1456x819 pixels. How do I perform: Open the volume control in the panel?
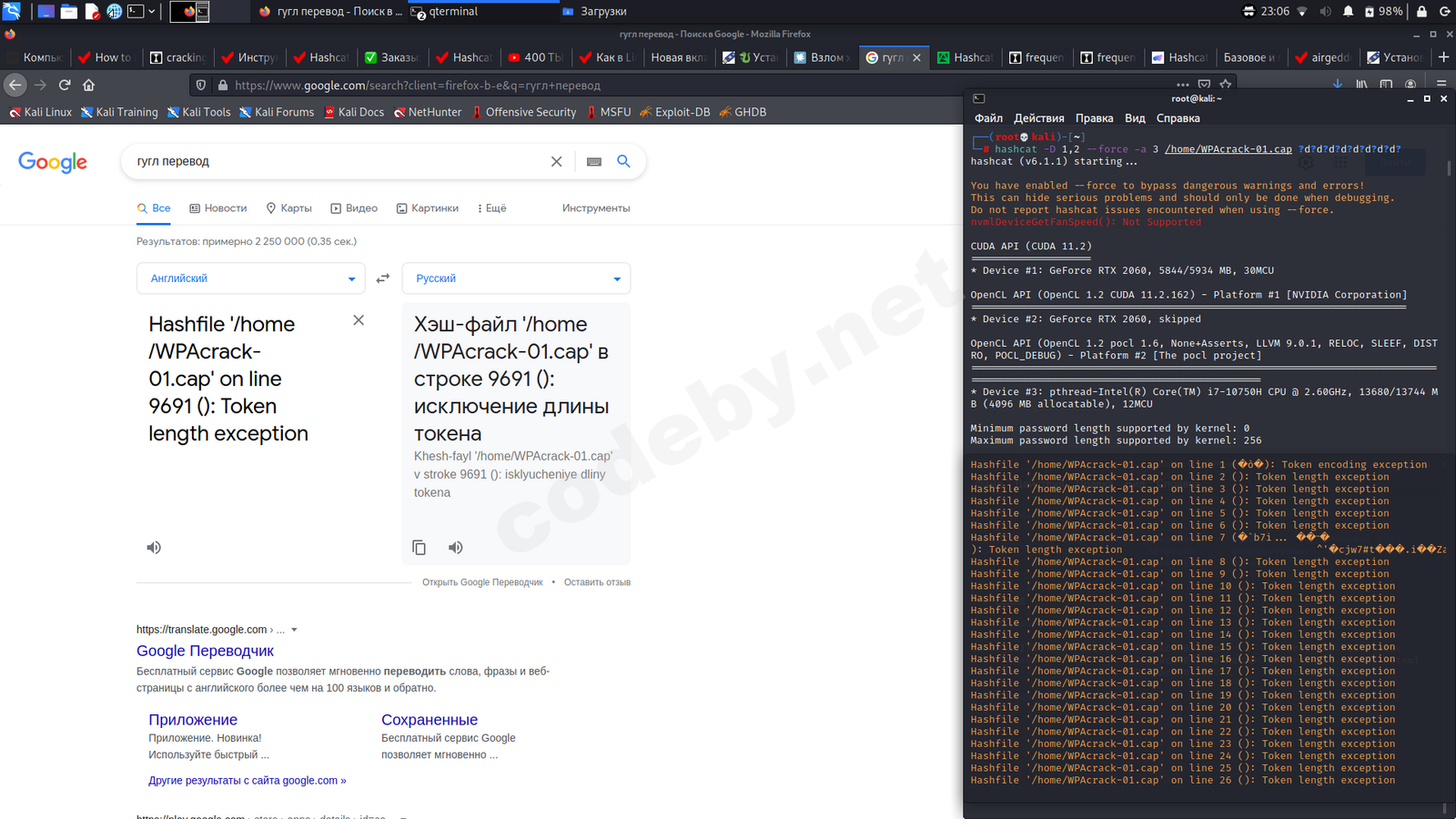point(1325,11)
